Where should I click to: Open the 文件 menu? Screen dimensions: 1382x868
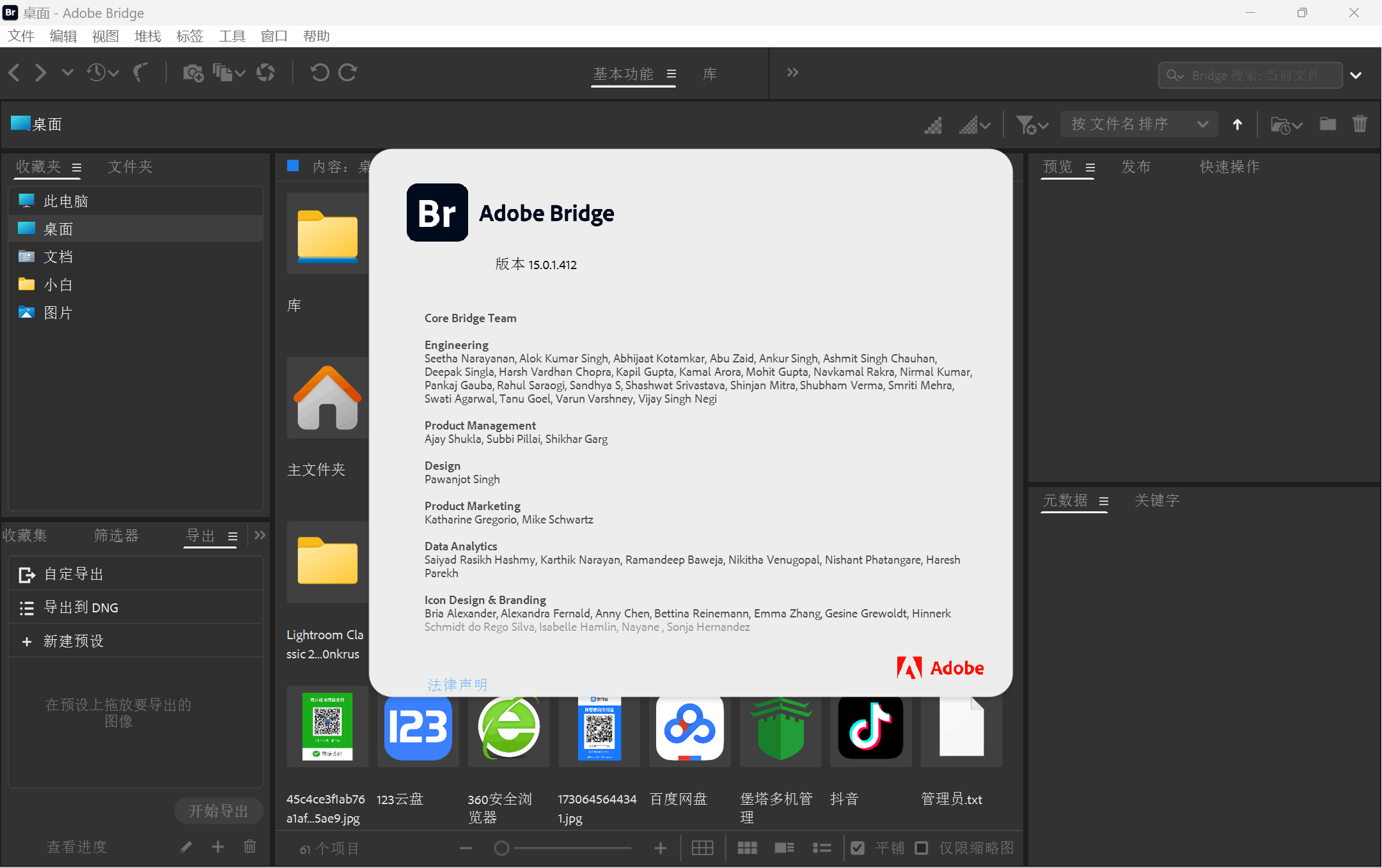tap(21, 36)
